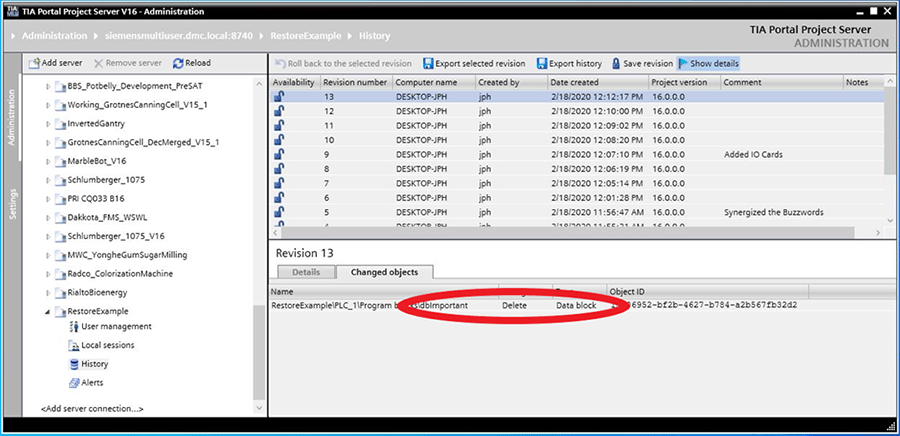Expand the GrotnesCanningCell_DecMerged_V15_1 node
Image resolution: width=900 pixels, height=436 pixels.
point(48,143)
